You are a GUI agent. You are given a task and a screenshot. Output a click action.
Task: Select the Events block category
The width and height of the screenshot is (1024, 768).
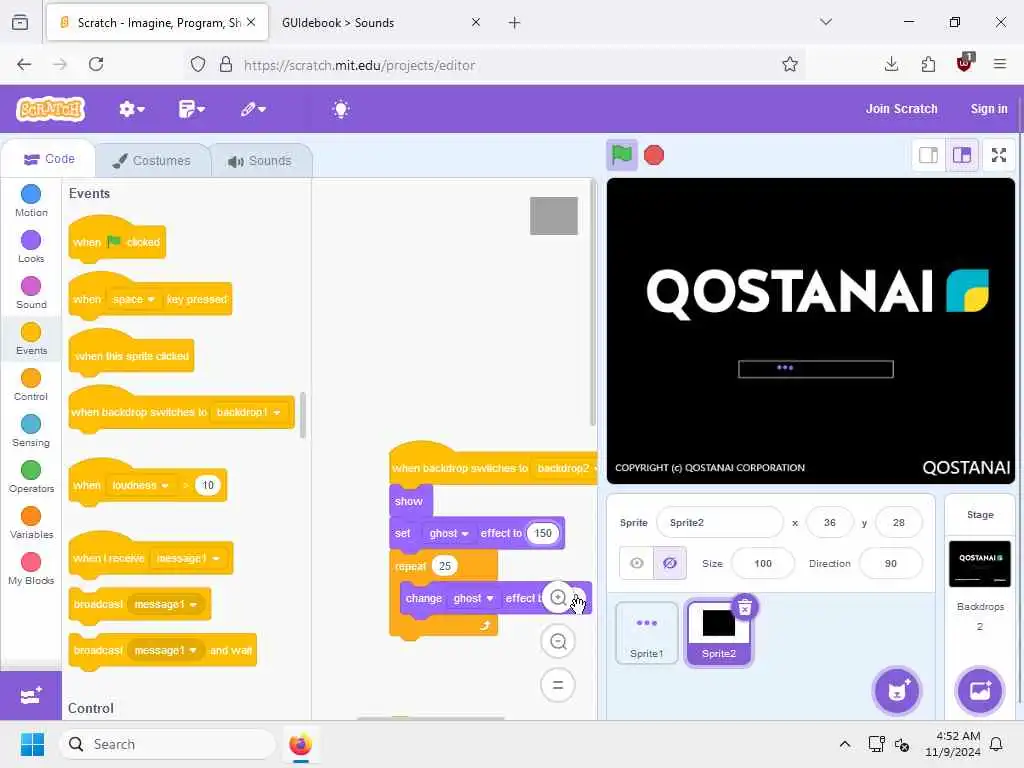pos(31,338)
